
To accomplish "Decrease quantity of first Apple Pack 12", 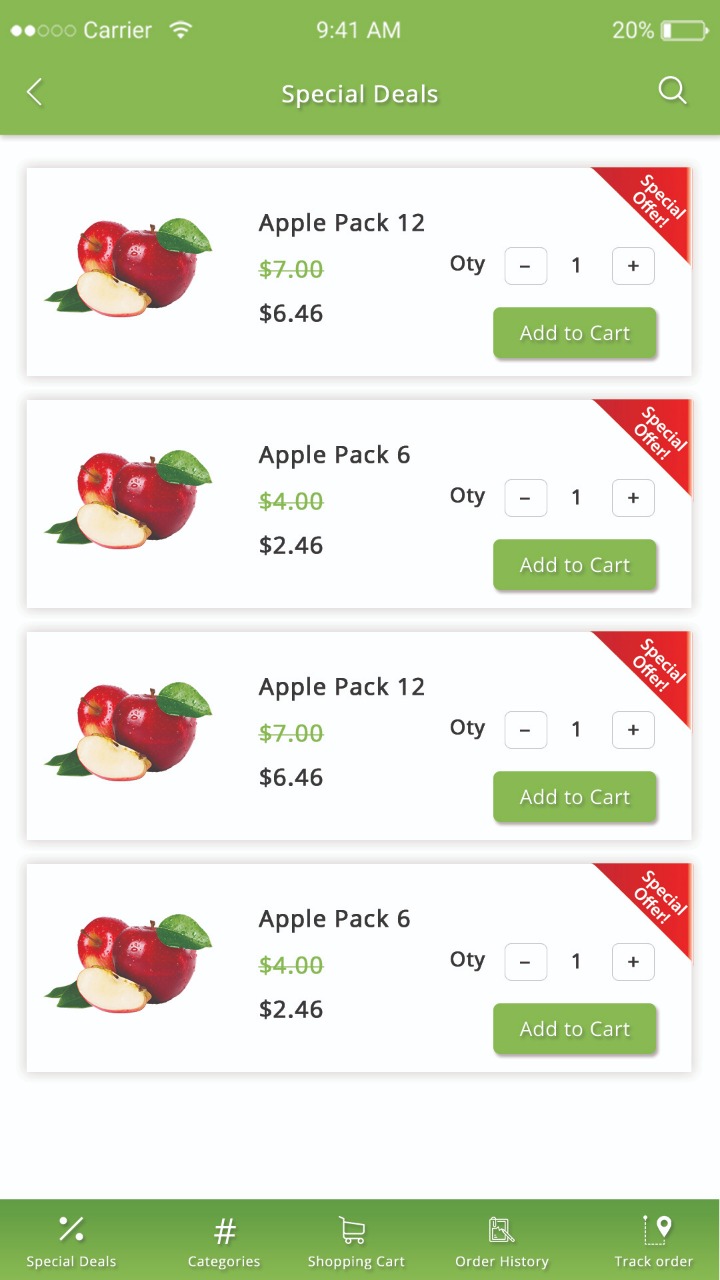I will point(526,266).
